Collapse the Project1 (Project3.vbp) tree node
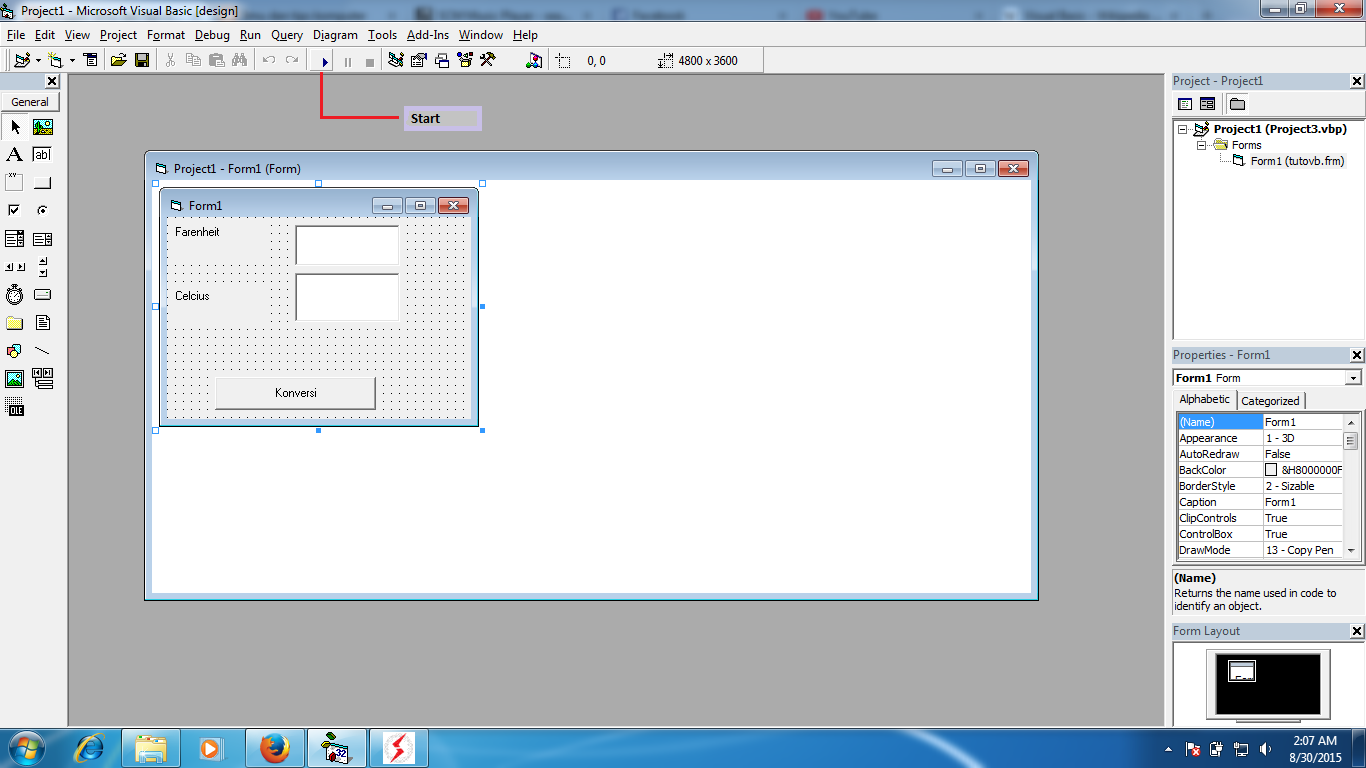This screenshot has width=1366, height=768. 1183,129
